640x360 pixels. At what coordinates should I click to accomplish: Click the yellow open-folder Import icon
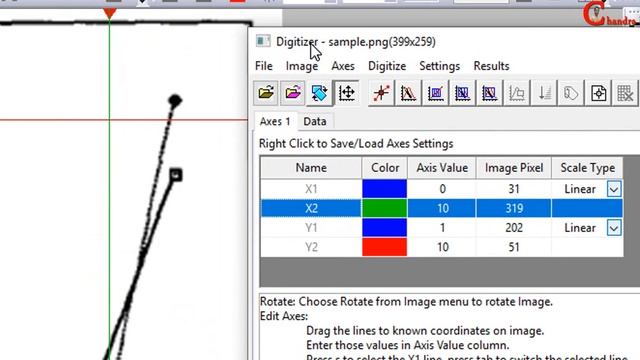(266, 93)
